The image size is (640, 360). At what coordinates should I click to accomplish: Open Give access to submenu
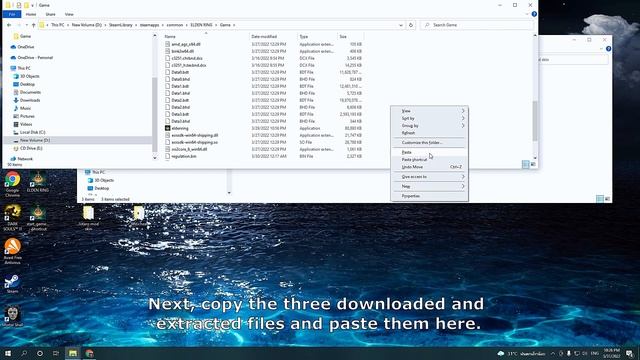tap(429, 177)
